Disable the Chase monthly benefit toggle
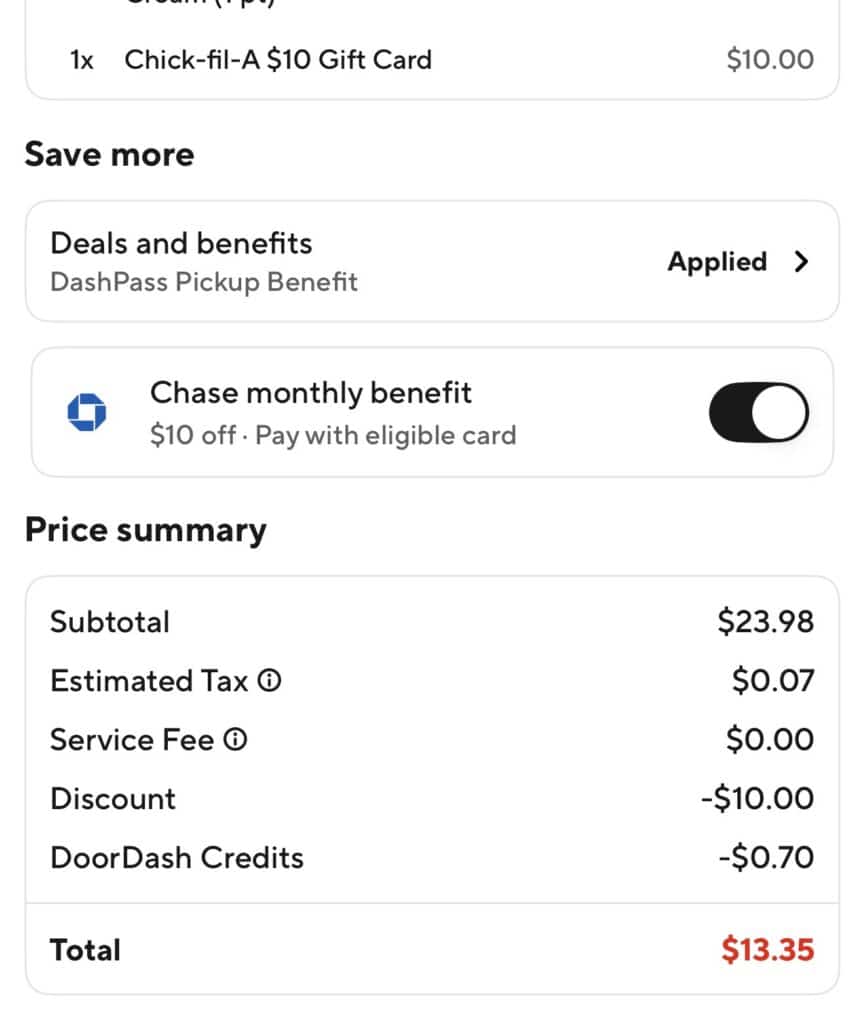Viewport: 865px width, 1024px height. click(x=759, y=412)
